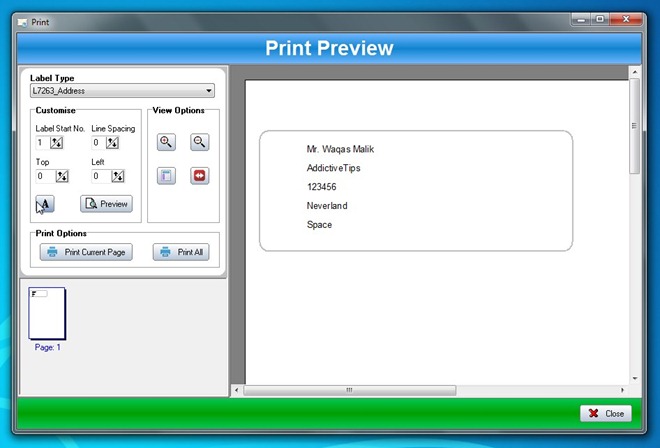Click the '123456' label line
Image resolution: width=660 pixels, height=448 pixels.
(322, 187)
